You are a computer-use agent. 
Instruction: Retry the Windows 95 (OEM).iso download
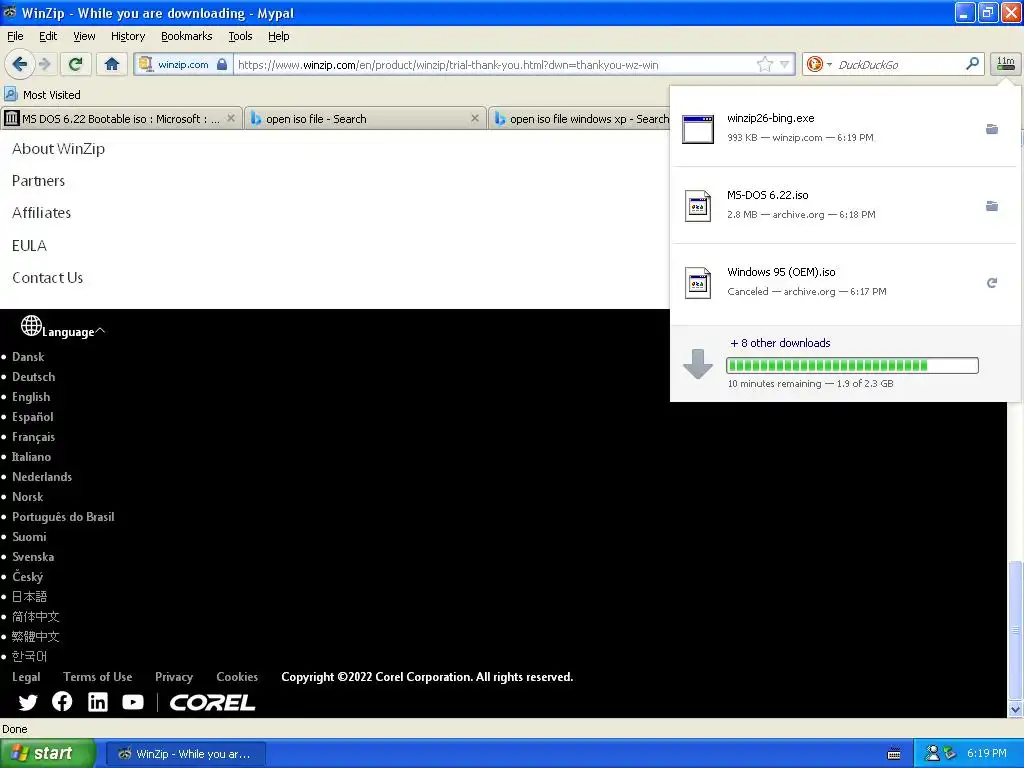[x=991, y=283]
